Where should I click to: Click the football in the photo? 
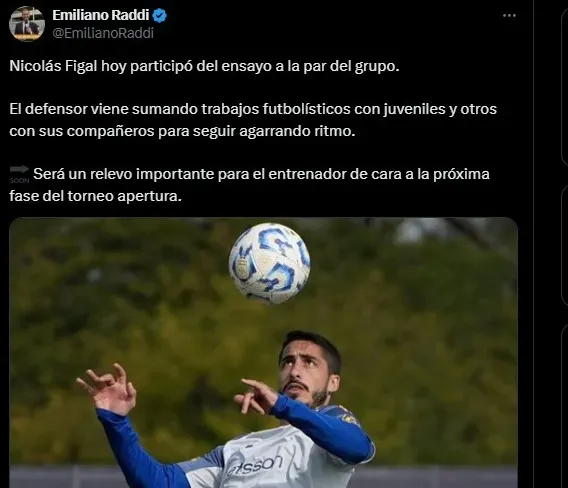[x=269, y=263]
